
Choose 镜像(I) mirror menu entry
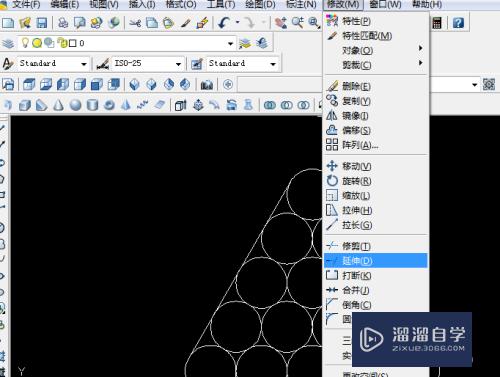pyautogui.click(x=376, y=116)
